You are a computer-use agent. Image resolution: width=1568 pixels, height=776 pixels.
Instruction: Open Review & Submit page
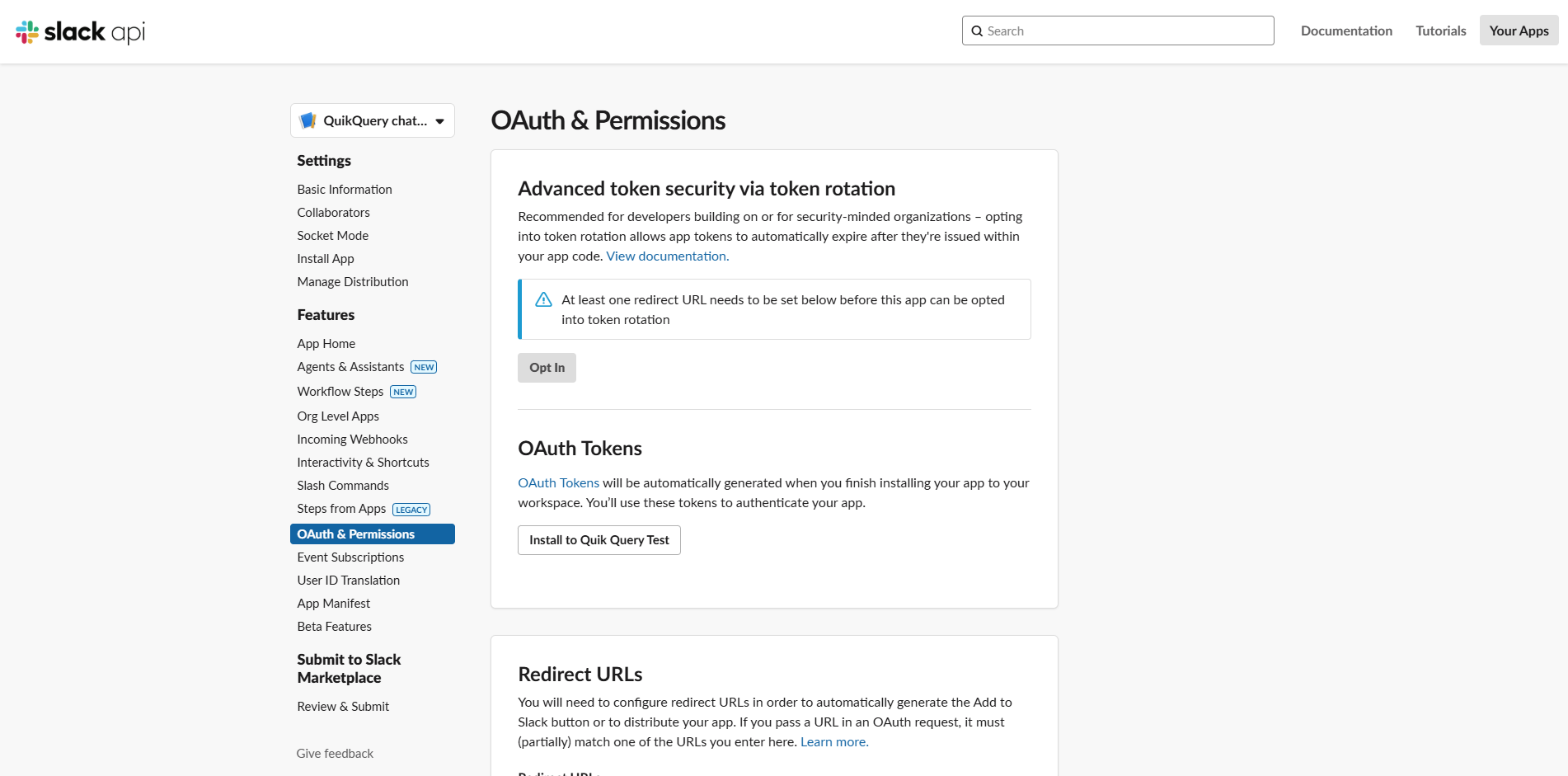[343, 707]
